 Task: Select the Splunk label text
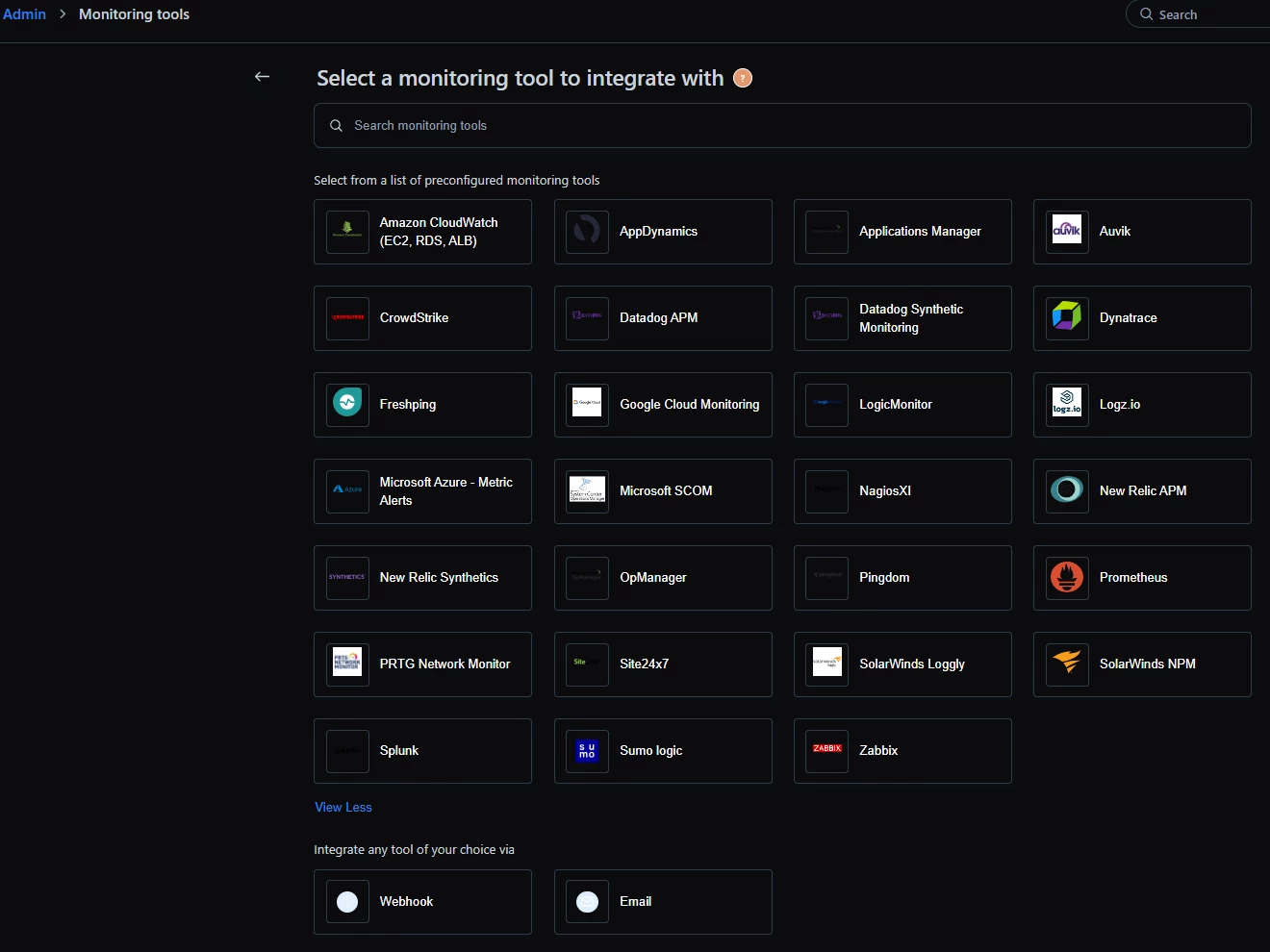pyautogui.click(x=398, y=751)
